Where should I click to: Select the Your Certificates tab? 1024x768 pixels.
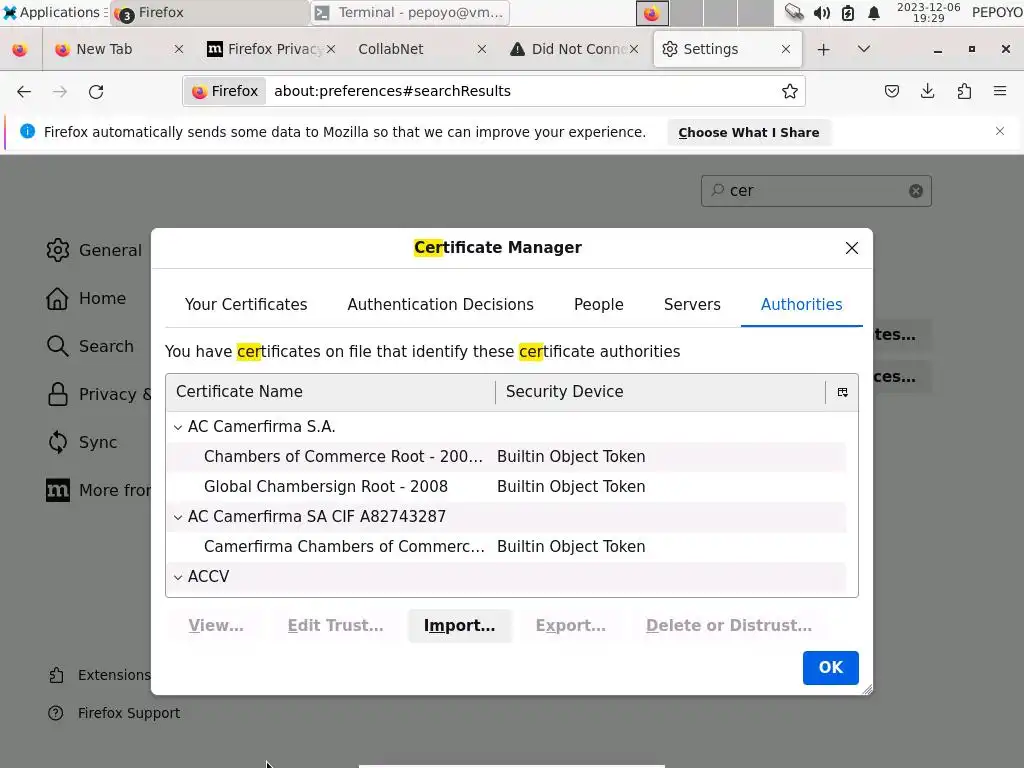(246, 304)
